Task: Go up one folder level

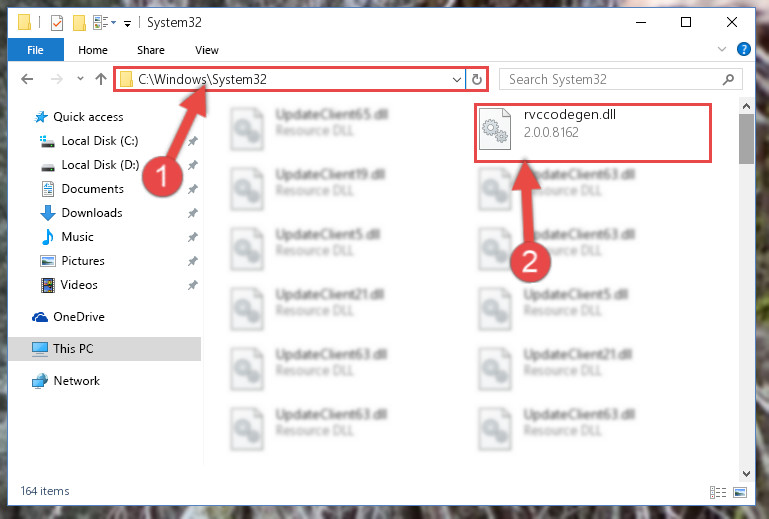Action: 101,79
